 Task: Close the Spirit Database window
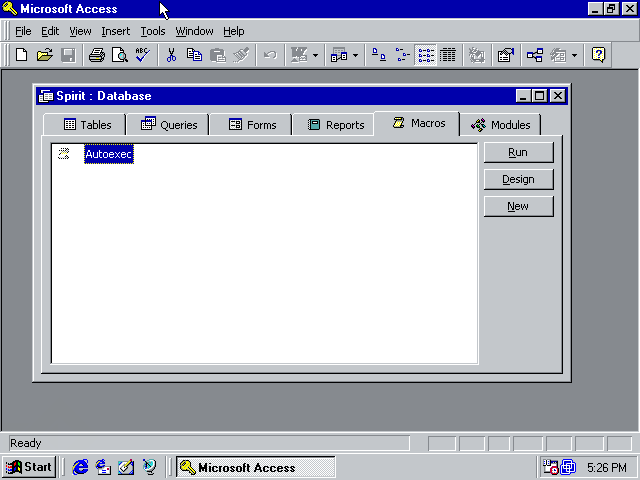[x=558, y=96]
